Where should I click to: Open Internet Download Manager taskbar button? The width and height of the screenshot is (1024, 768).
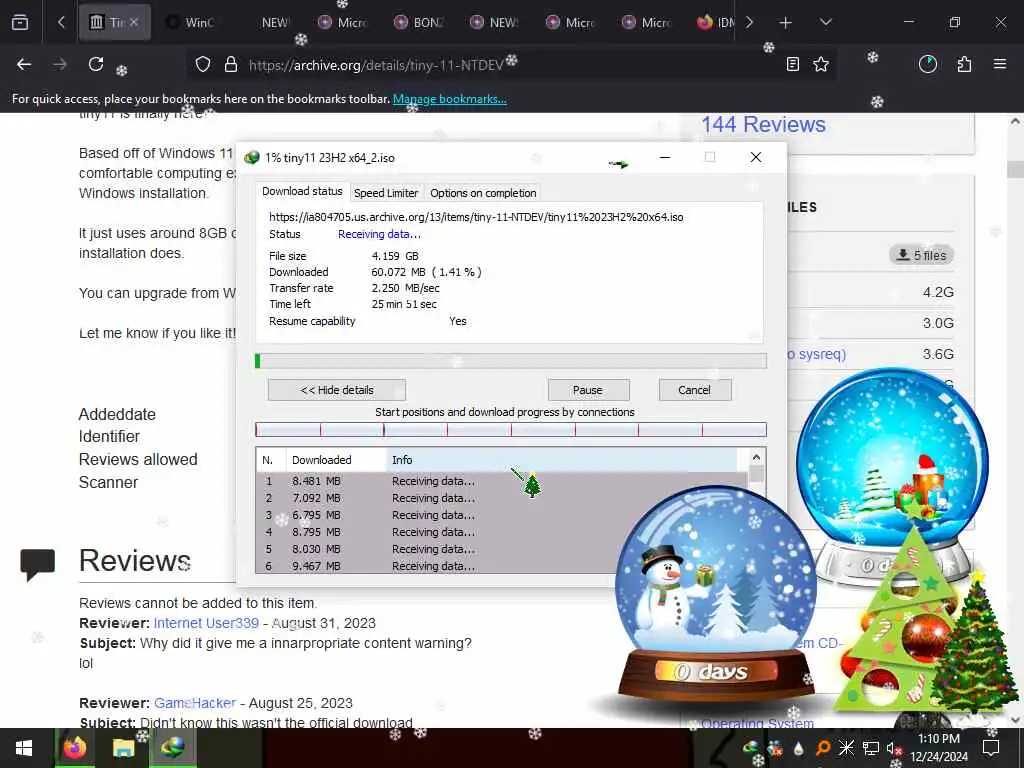pyautogui.click(x=172, y=748)
